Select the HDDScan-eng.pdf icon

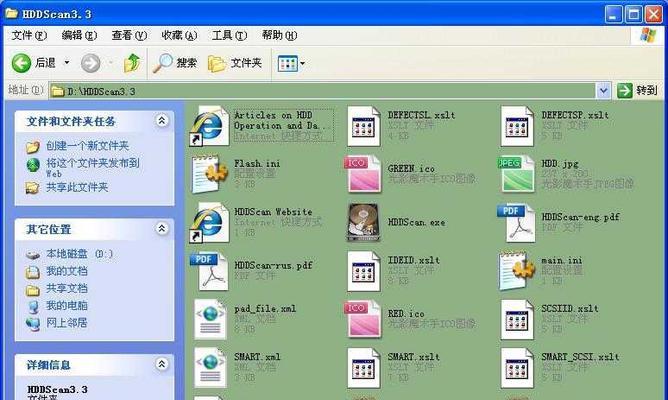(x=516, y=223)
